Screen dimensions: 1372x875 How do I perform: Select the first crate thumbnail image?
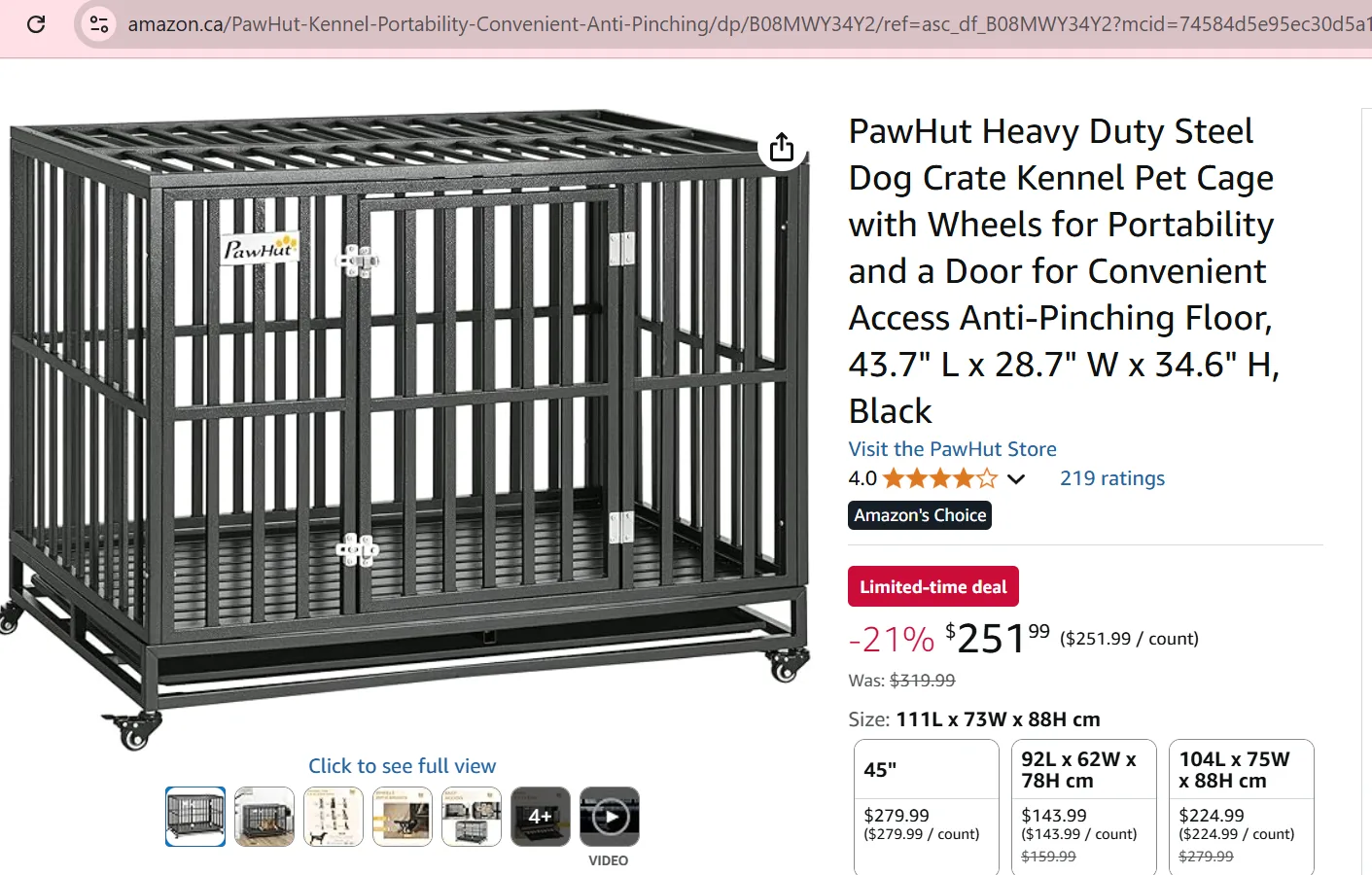195,817
